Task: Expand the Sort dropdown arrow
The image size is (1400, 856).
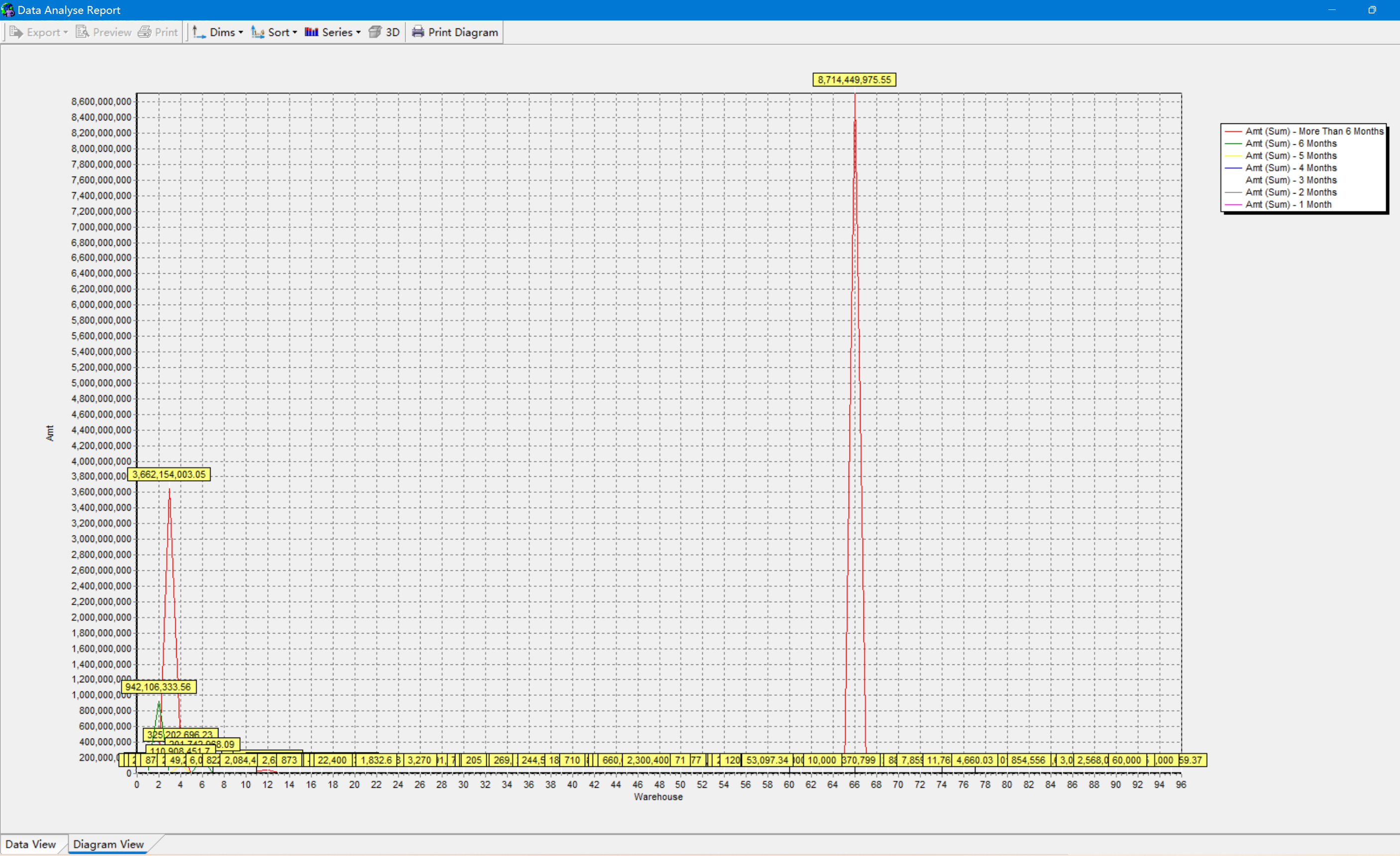Action: tap(295, 32)
